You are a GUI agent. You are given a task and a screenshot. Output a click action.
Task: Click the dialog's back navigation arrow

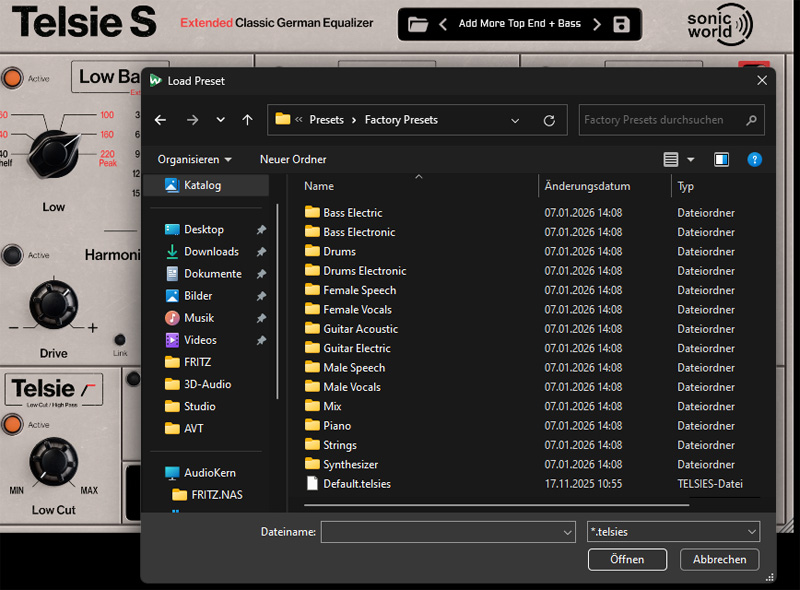point(160,120)
